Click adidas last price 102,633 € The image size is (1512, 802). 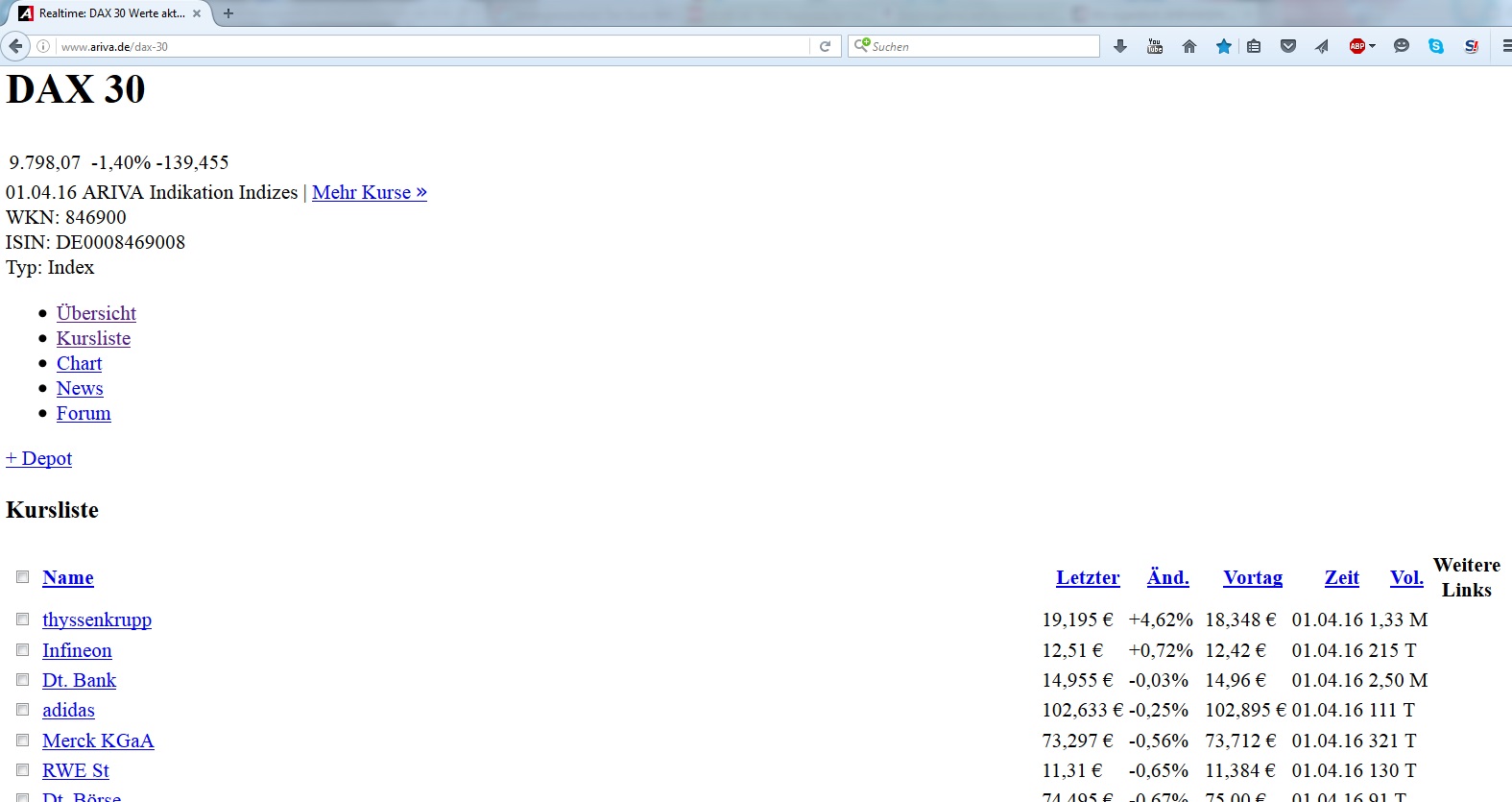(1083, 710)
